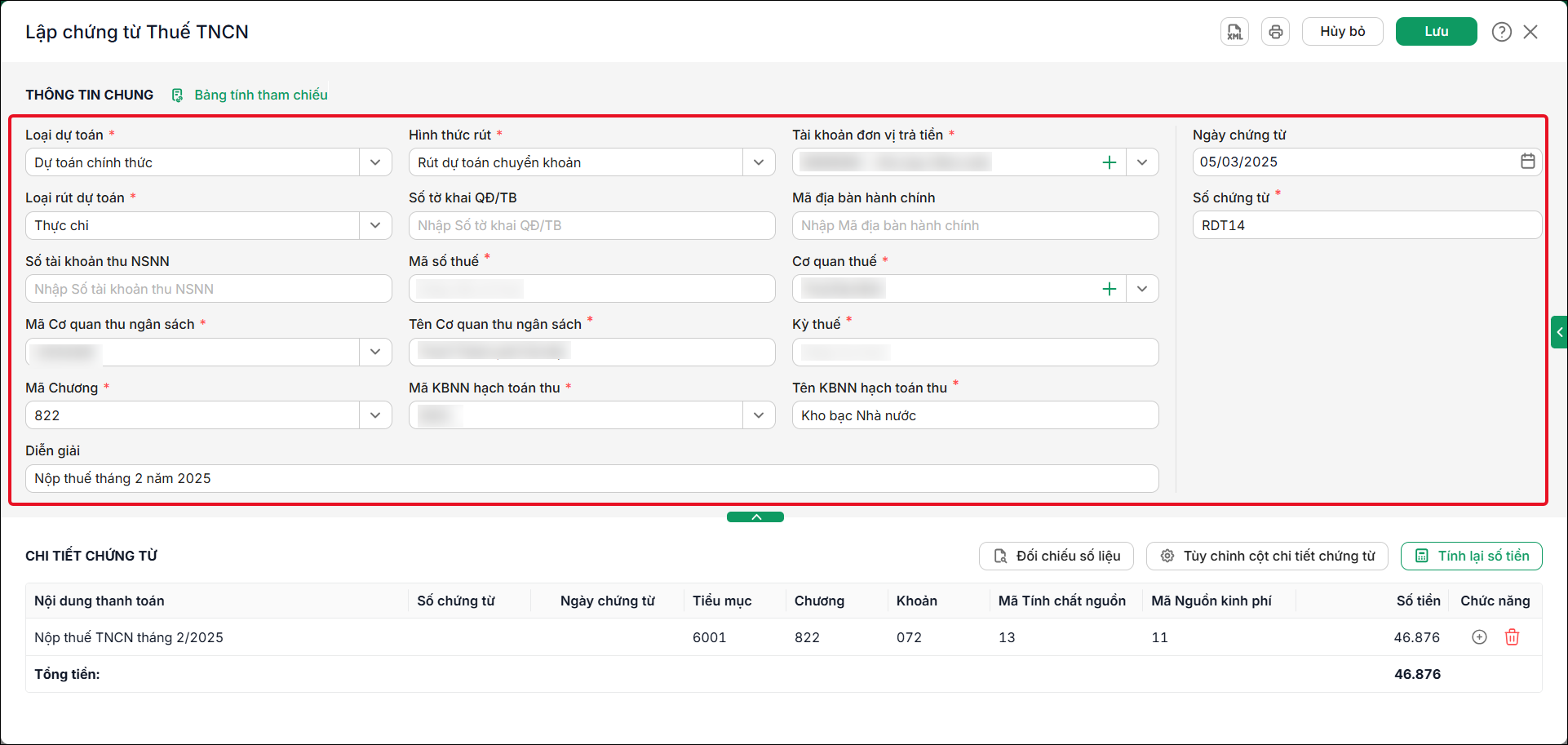
Task: Expand Mã KBNN hạch toán thu dropdown
Action: [x=759, y=415]
